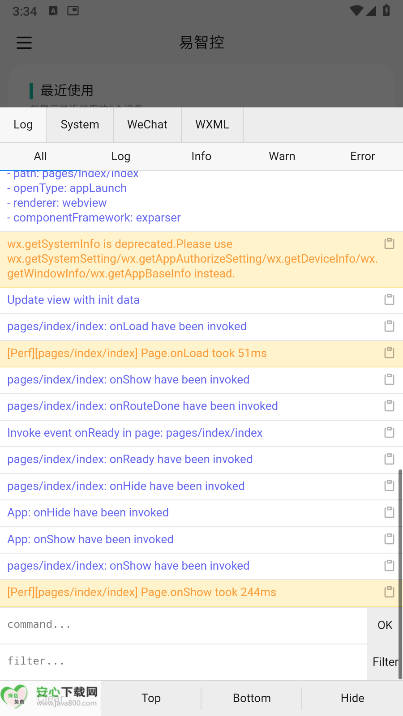This screenshot has width=403, height=716.
Task: Jump to Bottom of log list
Action: [251, 698]
